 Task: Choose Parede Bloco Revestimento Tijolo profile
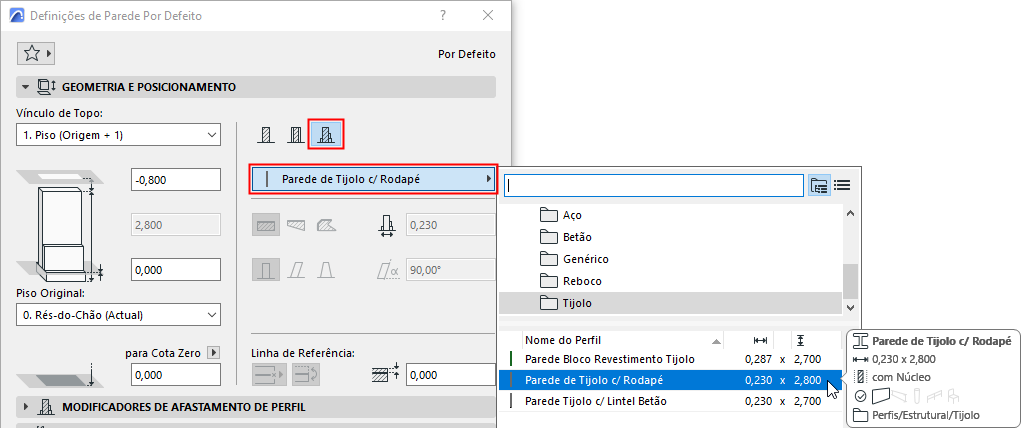click(609, 358)
